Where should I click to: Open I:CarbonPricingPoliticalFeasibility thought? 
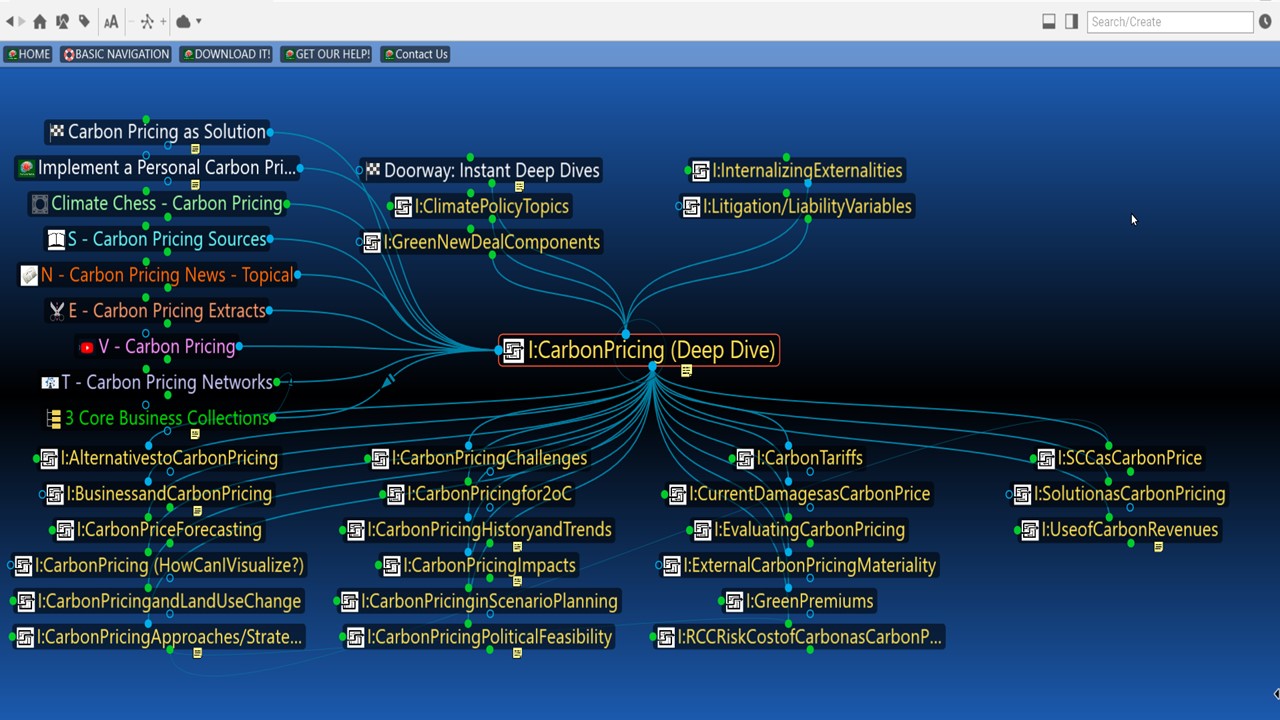click(479, 637)
